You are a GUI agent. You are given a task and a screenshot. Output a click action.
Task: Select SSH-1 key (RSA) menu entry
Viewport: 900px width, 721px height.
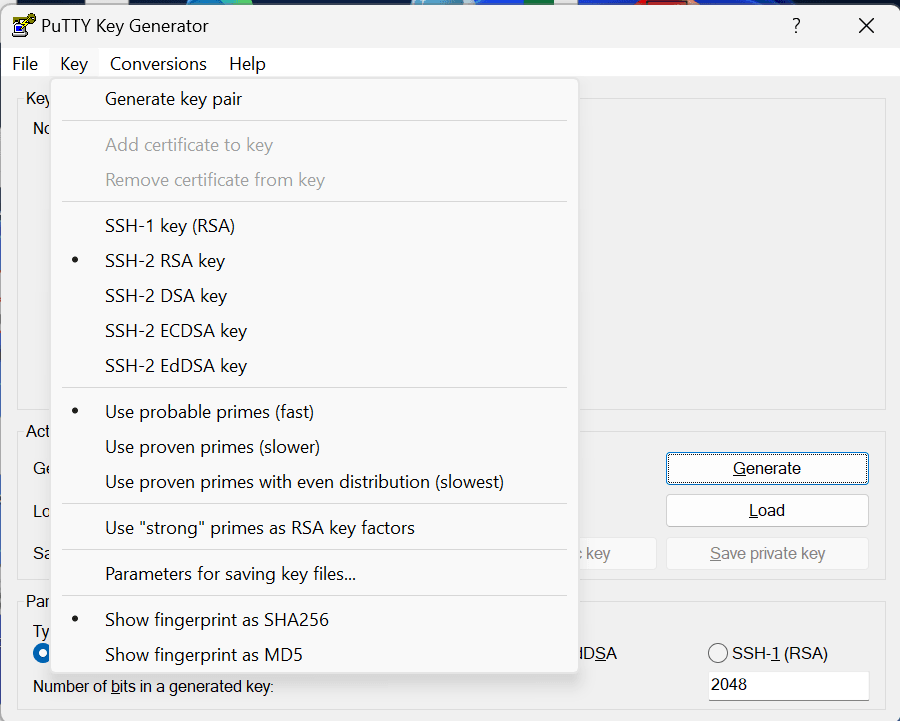(x=315, y=226)
